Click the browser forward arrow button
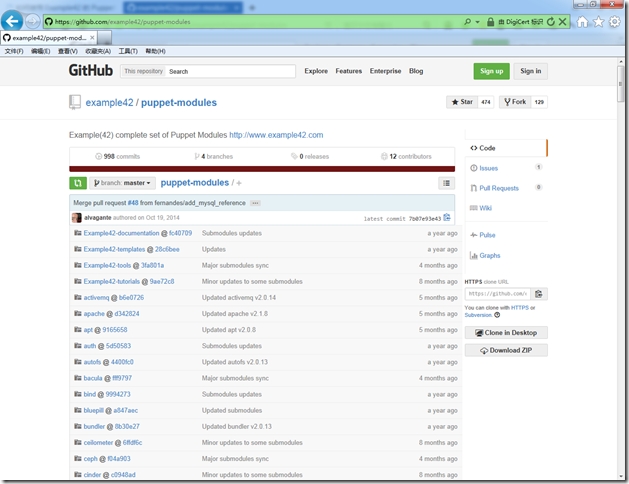Screen dimensions: 629x484 tap(32, 21)
